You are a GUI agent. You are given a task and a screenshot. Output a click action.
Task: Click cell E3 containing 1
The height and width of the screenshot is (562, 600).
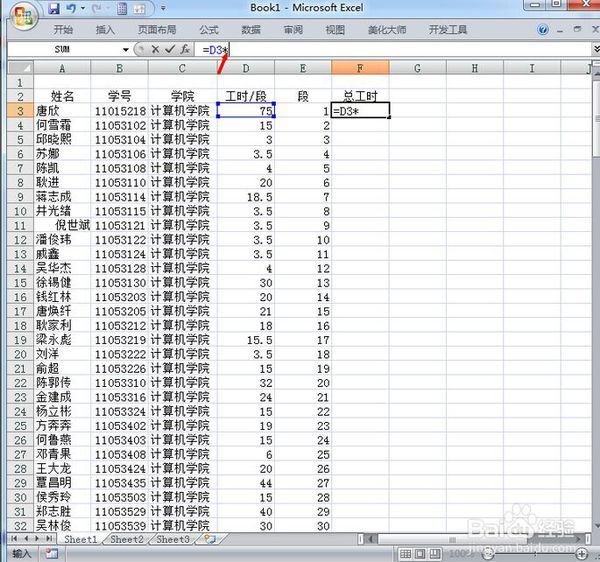303,111
